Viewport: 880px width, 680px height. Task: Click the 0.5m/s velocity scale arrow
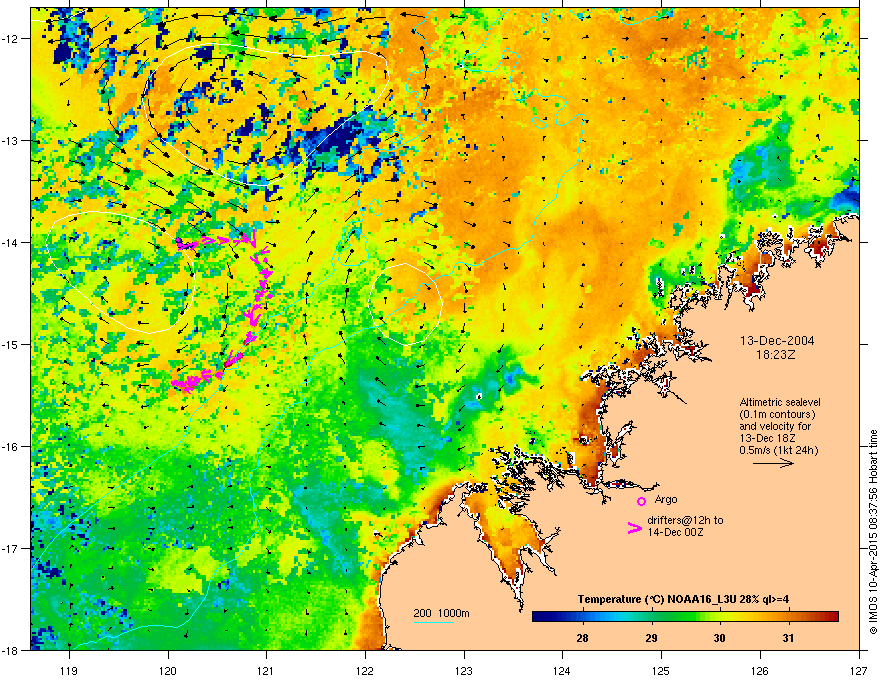(773, 463)
